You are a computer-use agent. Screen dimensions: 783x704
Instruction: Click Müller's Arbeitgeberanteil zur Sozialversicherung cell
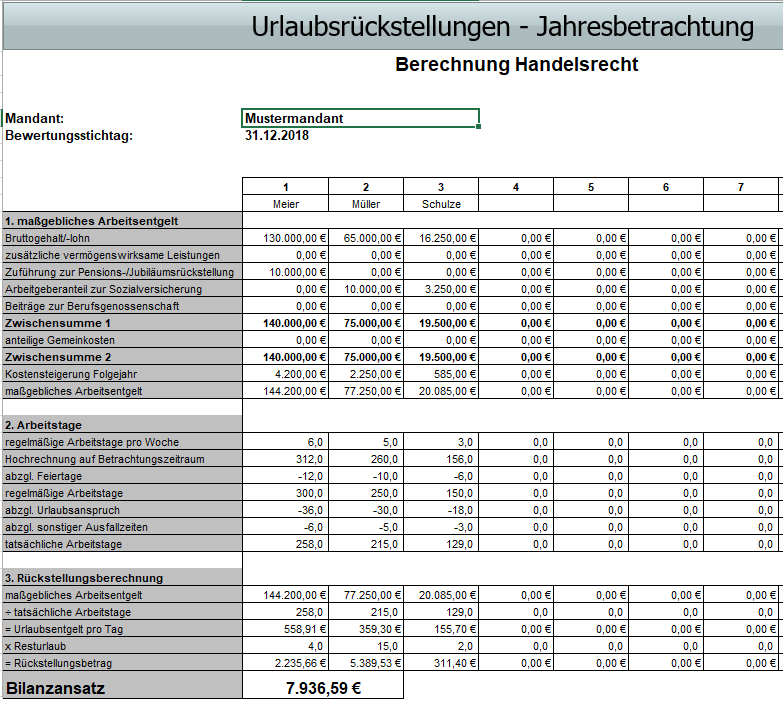coord(365,289)
